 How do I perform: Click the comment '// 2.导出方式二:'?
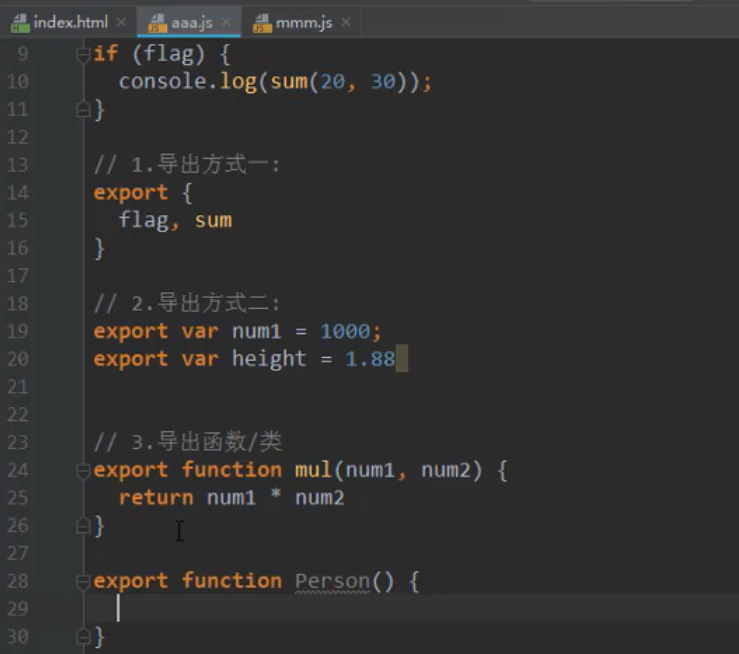coord(187,303)
